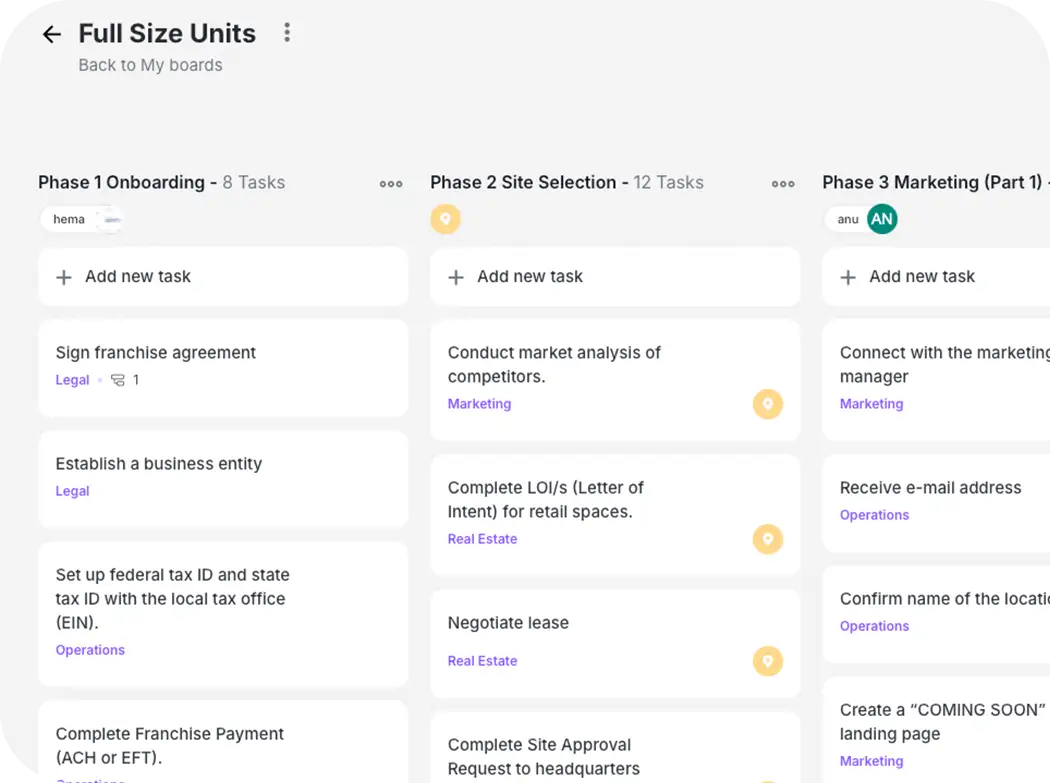Add new task in Phase 2 Site Selection
The height and width of the screenshot is (783, 1050).
tap(615, 277)
